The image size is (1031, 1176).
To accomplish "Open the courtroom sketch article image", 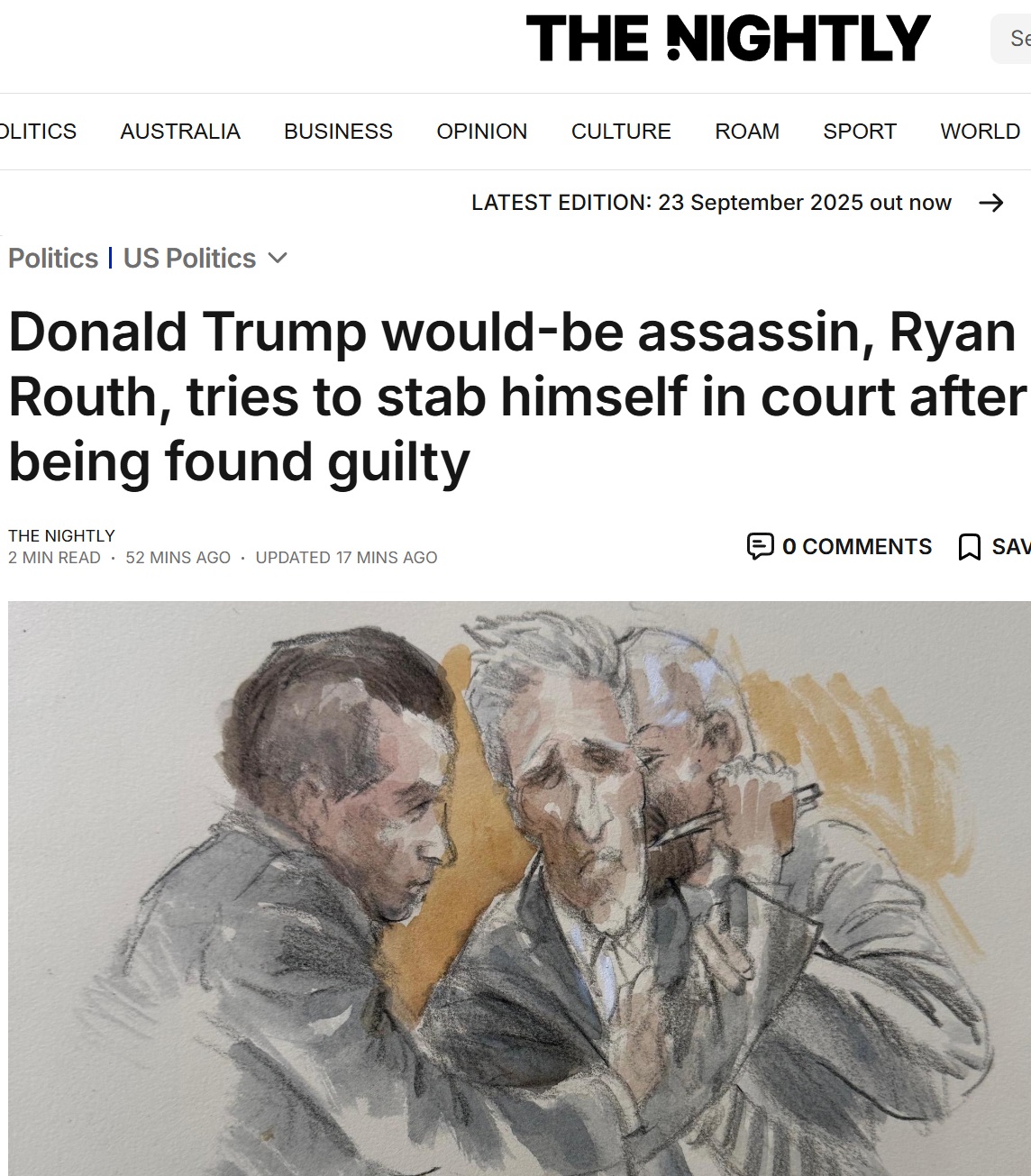I will 519,888.
